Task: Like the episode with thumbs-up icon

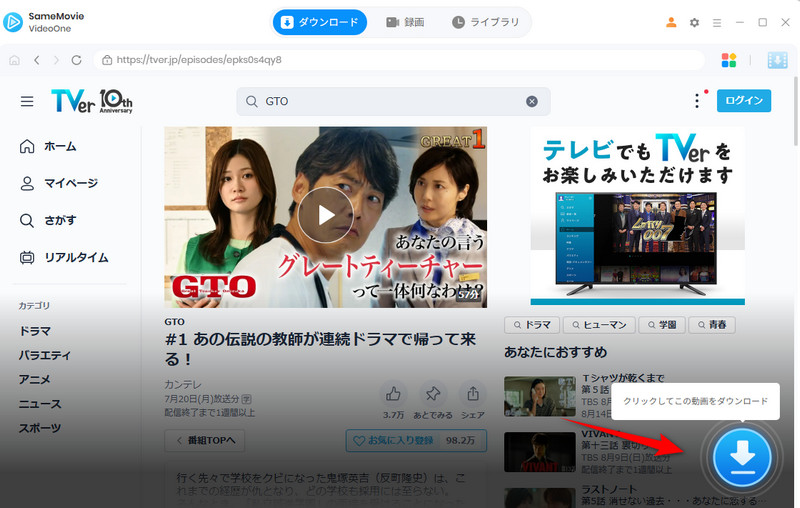Action: point(393,394)
